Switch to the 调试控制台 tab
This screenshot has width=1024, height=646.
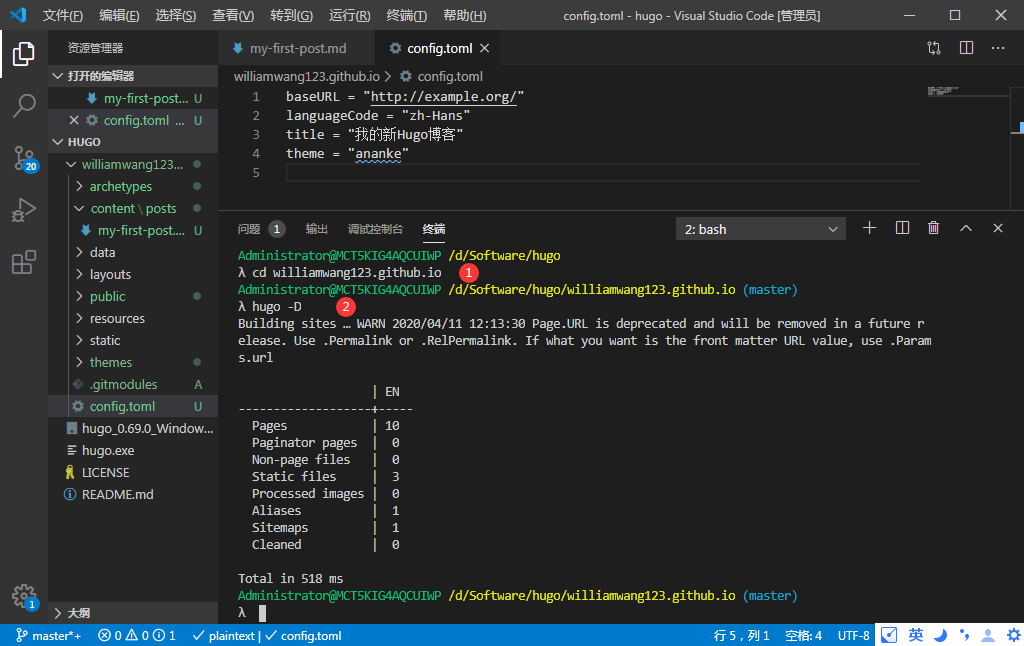(375, 229)
